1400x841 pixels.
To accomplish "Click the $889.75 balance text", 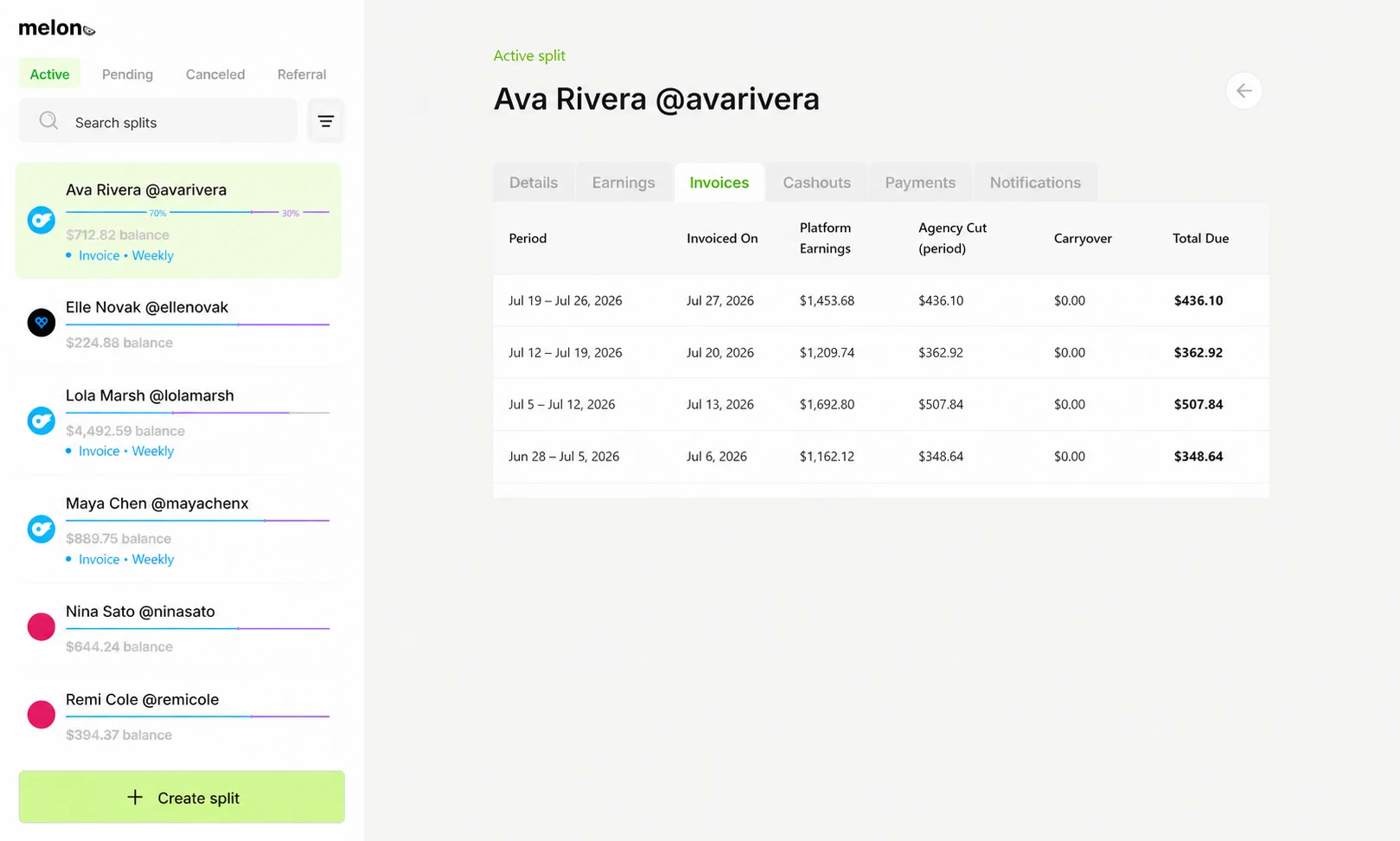I will point(118,538).
